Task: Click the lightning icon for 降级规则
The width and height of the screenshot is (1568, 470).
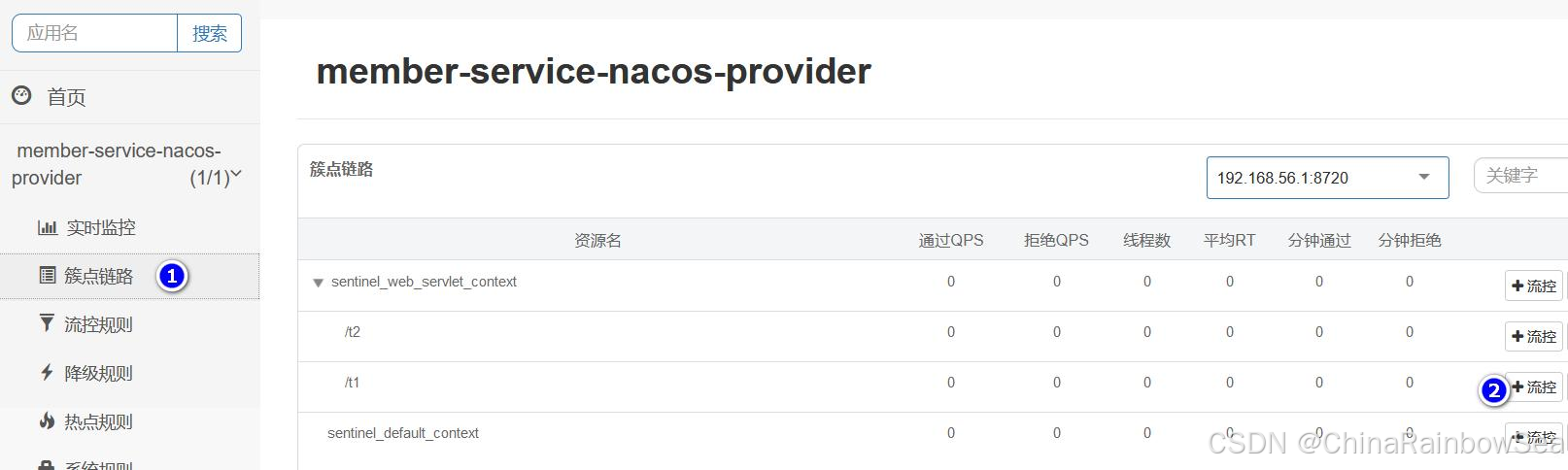Action: pyautogui.click(x=47, y=372)
